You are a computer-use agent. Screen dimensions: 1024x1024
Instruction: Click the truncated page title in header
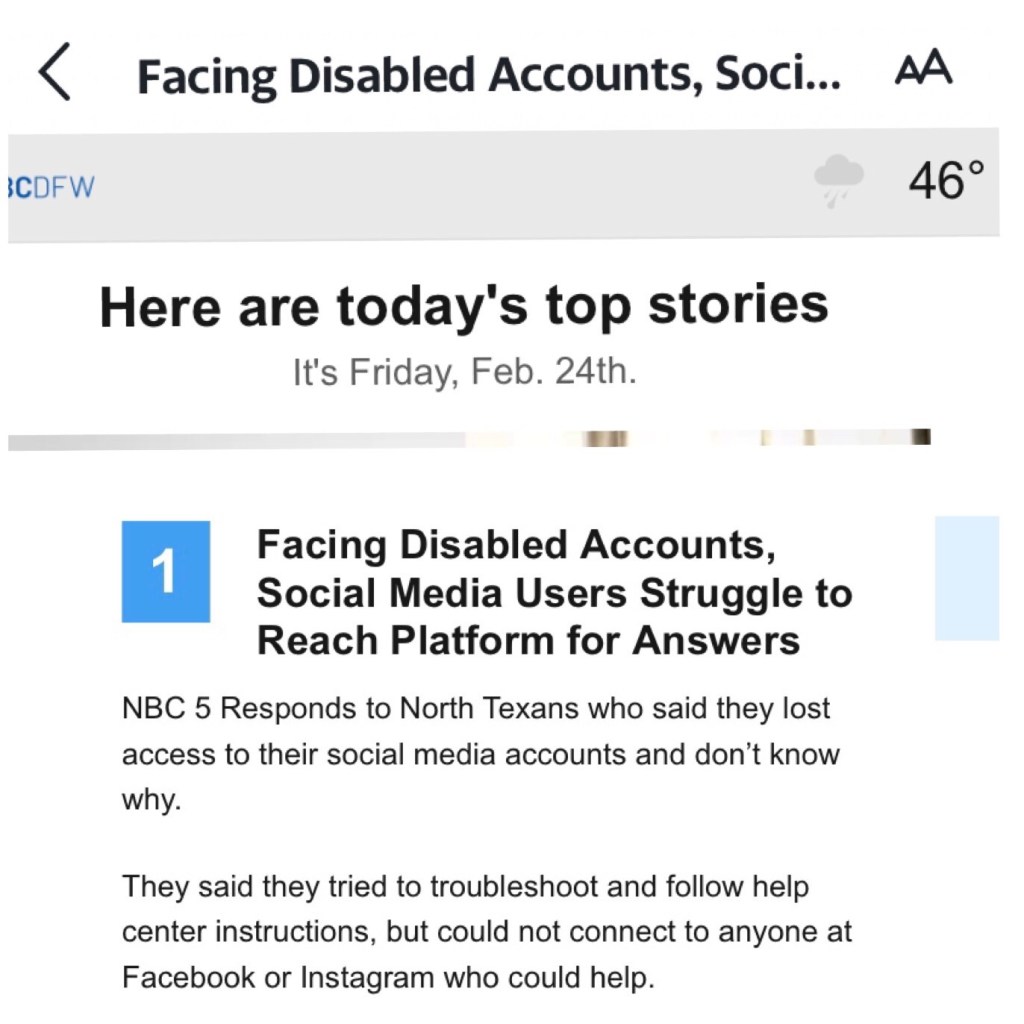[x=488, y=75]
